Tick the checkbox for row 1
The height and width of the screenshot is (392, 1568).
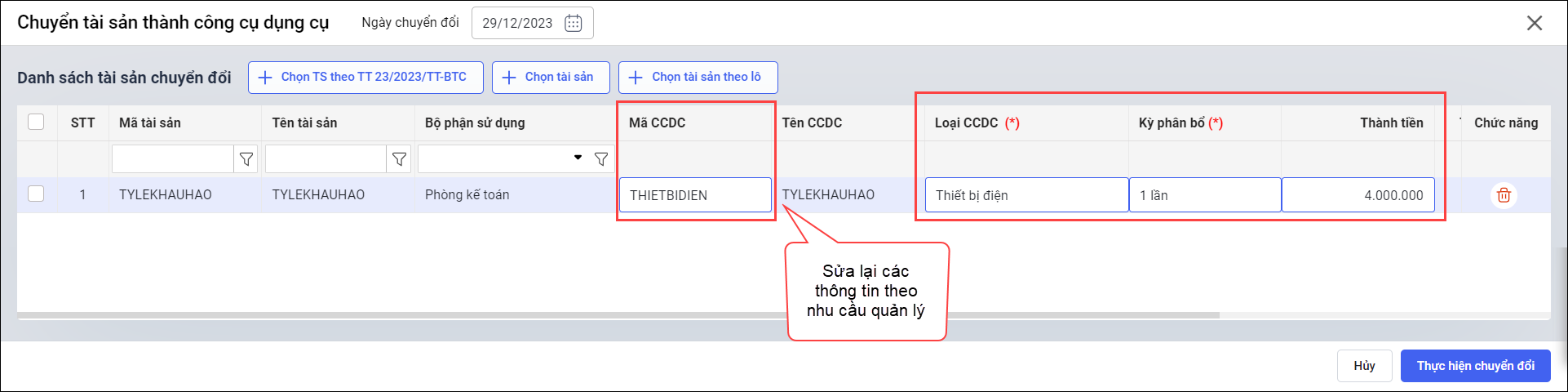(36, 194)
